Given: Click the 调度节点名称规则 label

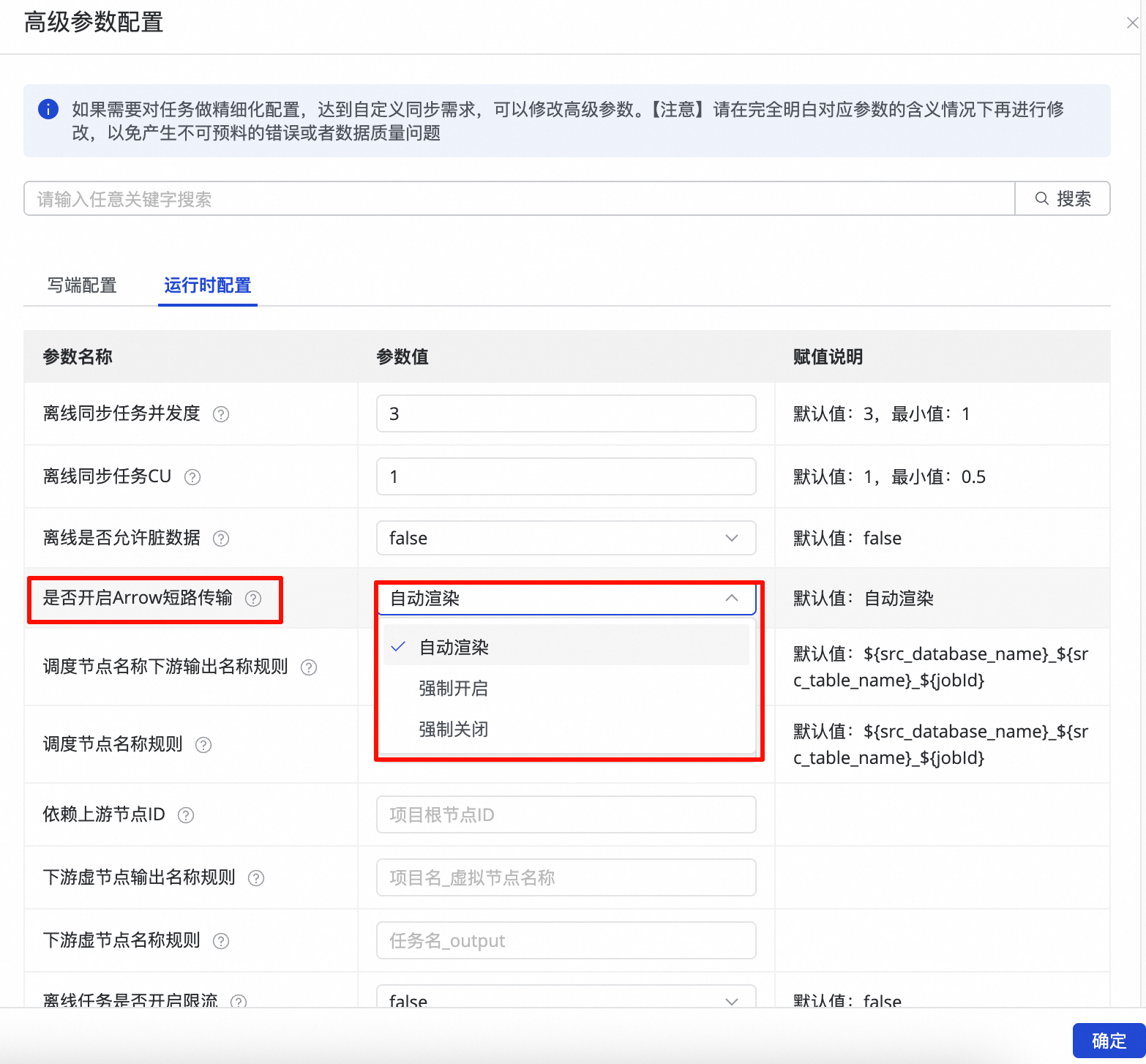Looking at the screenshot, I should tap(113, 744).
